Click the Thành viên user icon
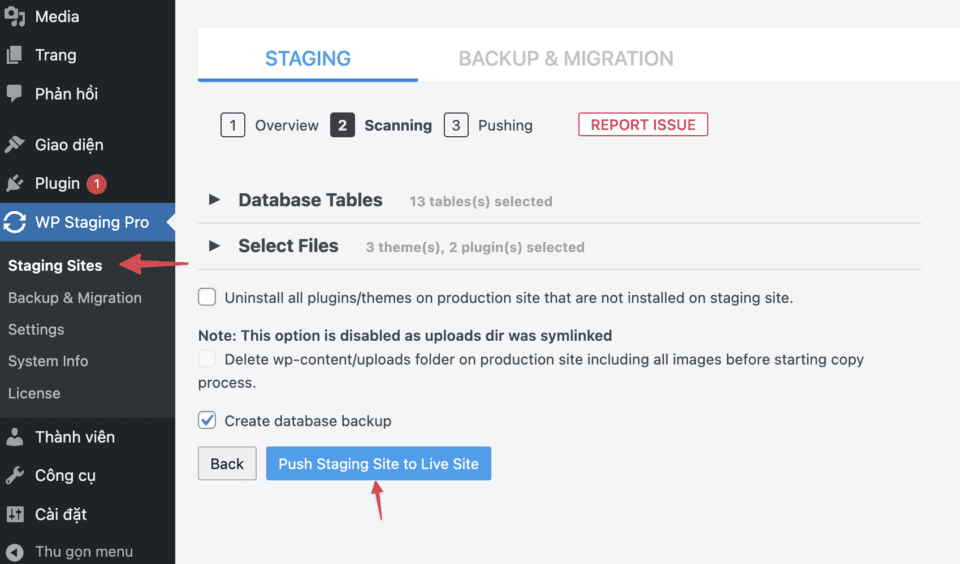960x564 pixels. [15, 437]
